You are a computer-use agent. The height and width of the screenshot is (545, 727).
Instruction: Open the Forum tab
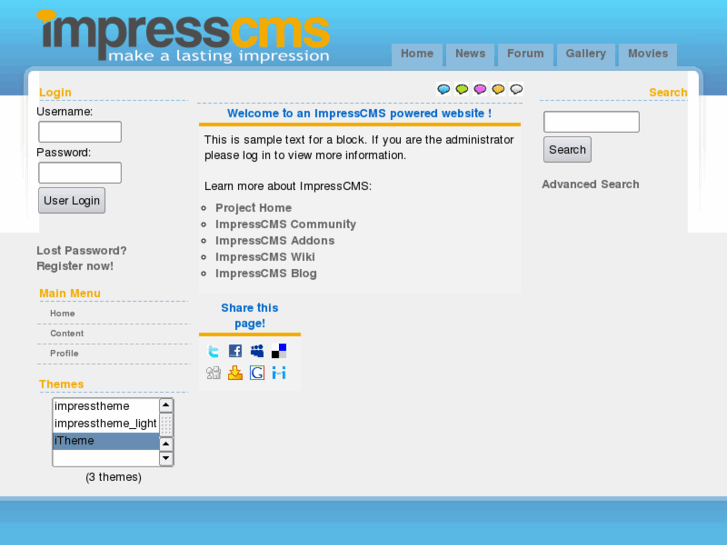[525, 54]
